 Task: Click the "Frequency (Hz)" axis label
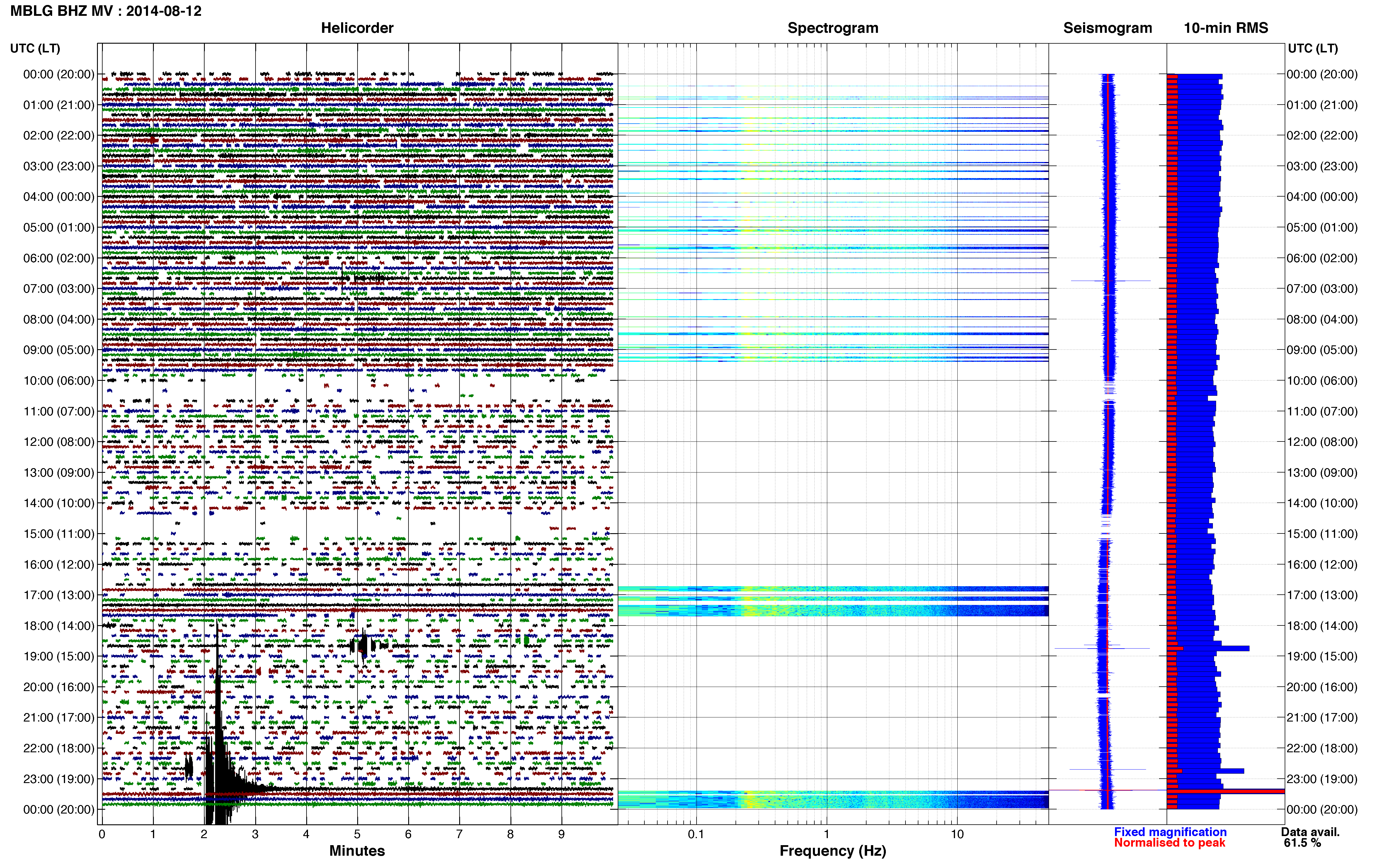(833, 851)
